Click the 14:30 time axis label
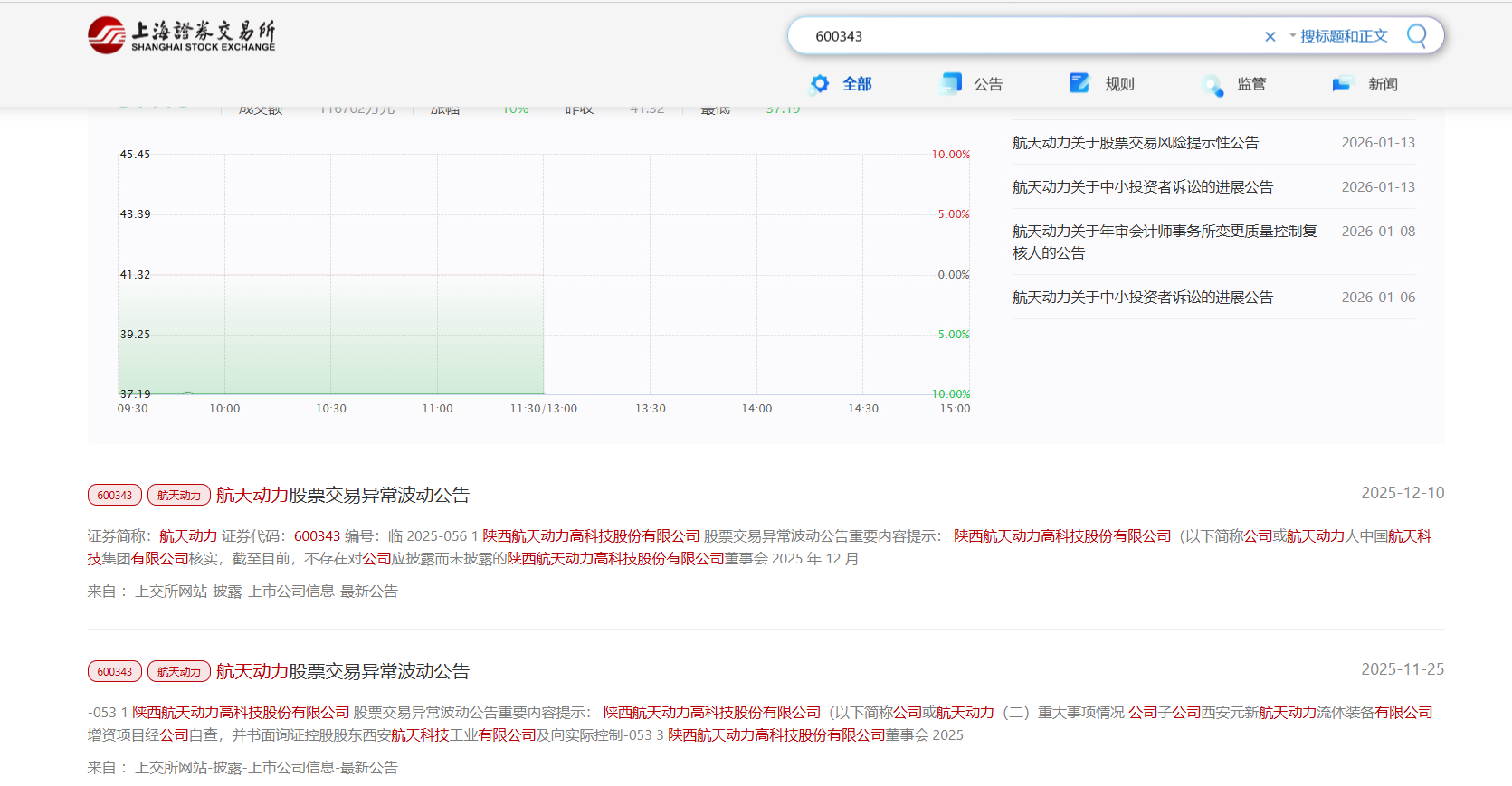 (x=863, y=409)
